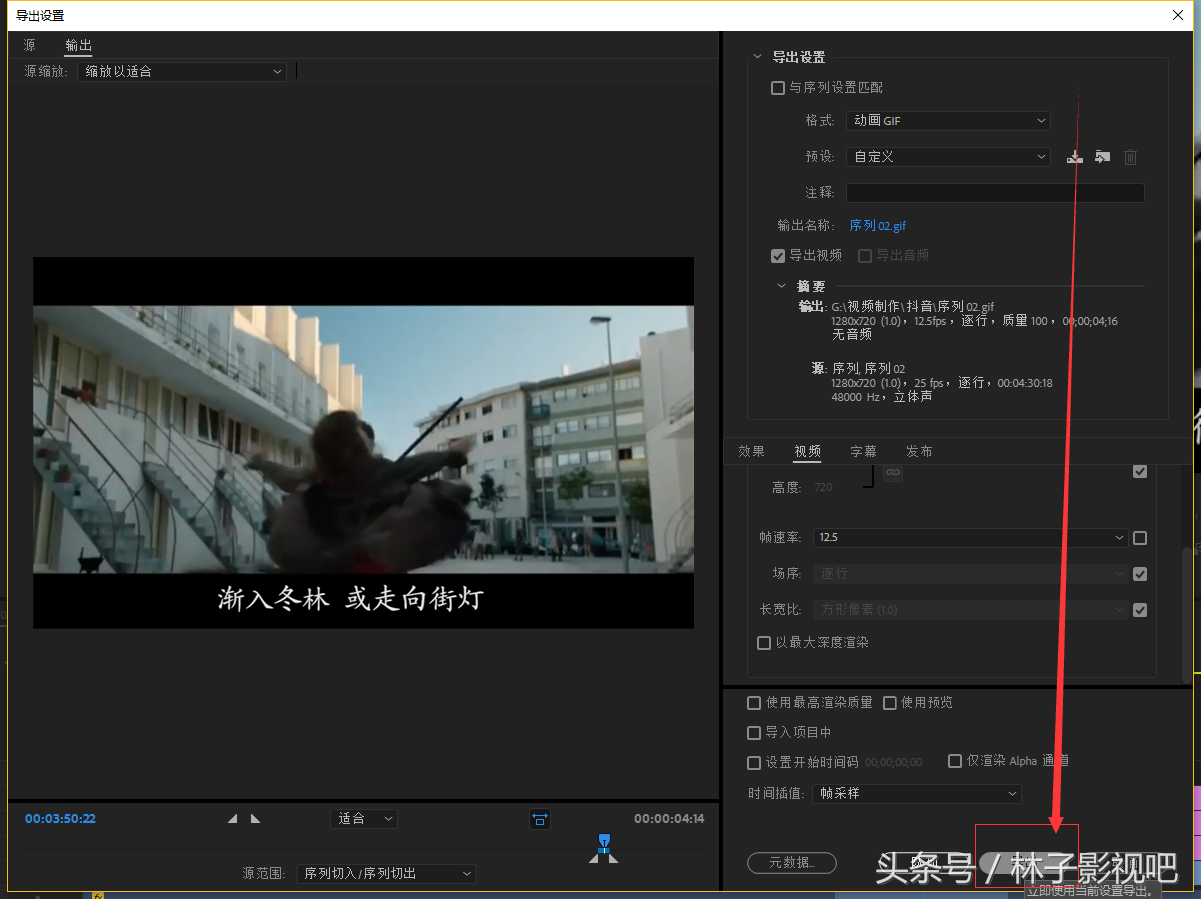Click the blue playhead on preview timeline

click(603, 843)
